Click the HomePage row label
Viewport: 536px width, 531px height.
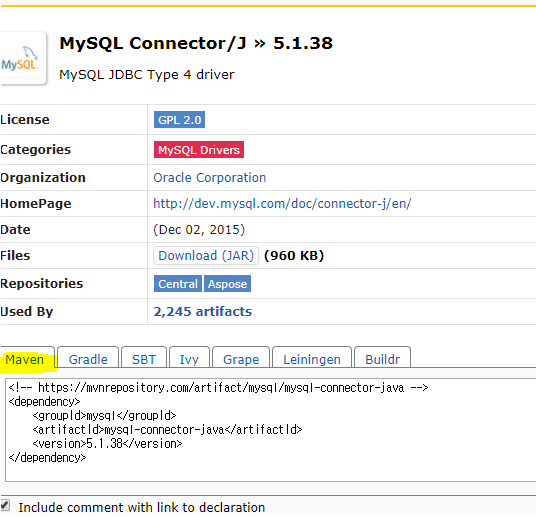[36, 204]
